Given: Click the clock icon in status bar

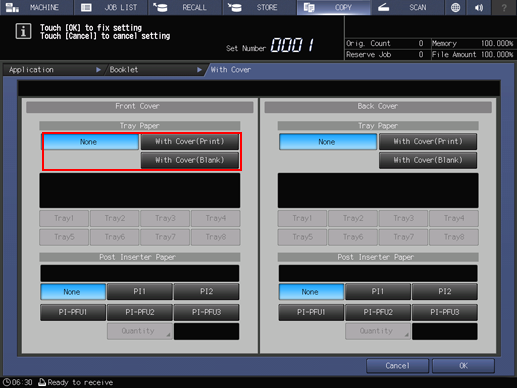Looking at the screenshot, I should pos(7,382).
